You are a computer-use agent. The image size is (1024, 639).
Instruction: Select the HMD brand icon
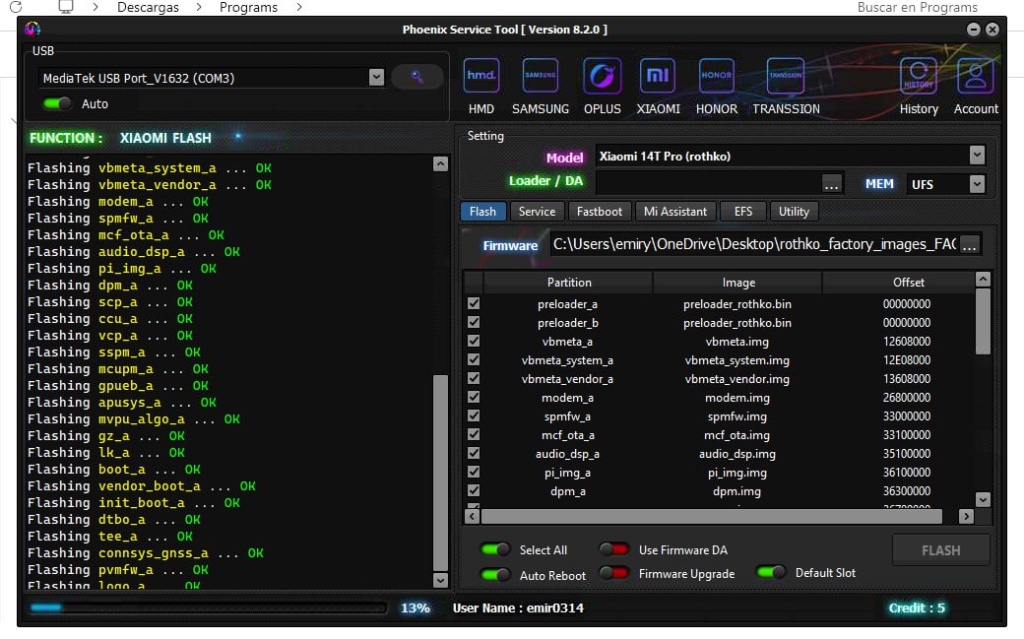pos(481,78)
